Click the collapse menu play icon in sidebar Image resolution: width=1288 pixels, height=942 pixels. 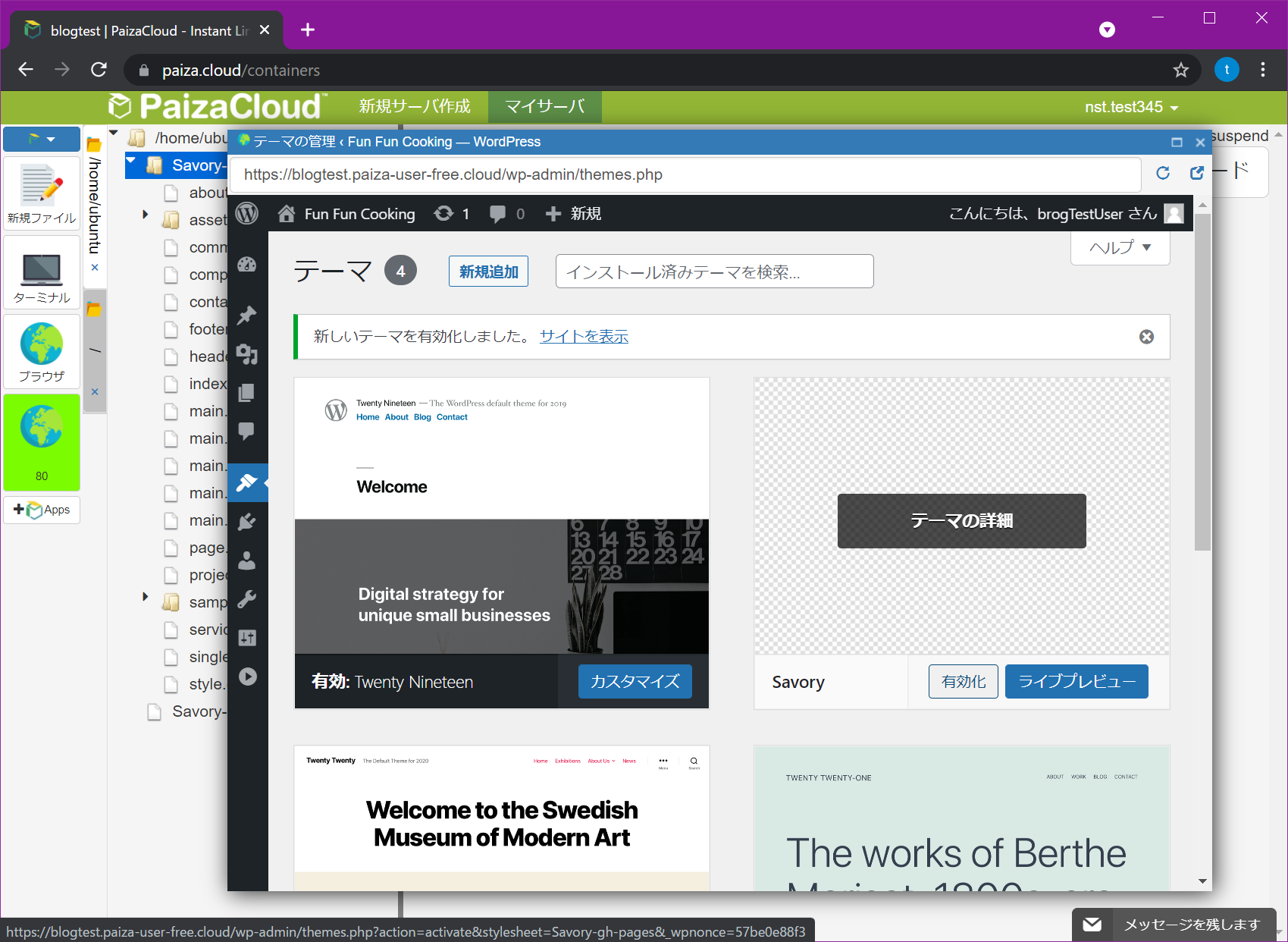point(247,677)
